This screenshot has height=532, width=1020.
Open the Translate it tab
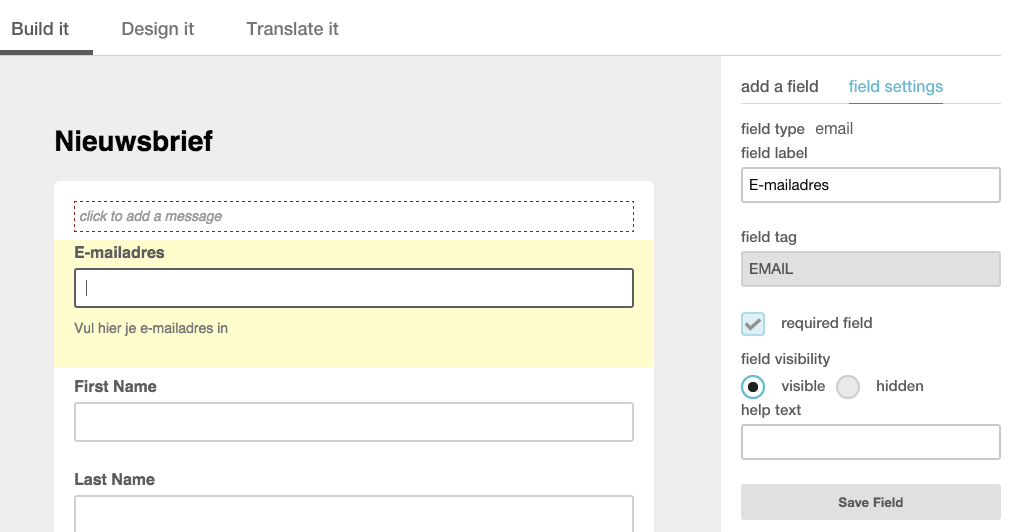292,29
